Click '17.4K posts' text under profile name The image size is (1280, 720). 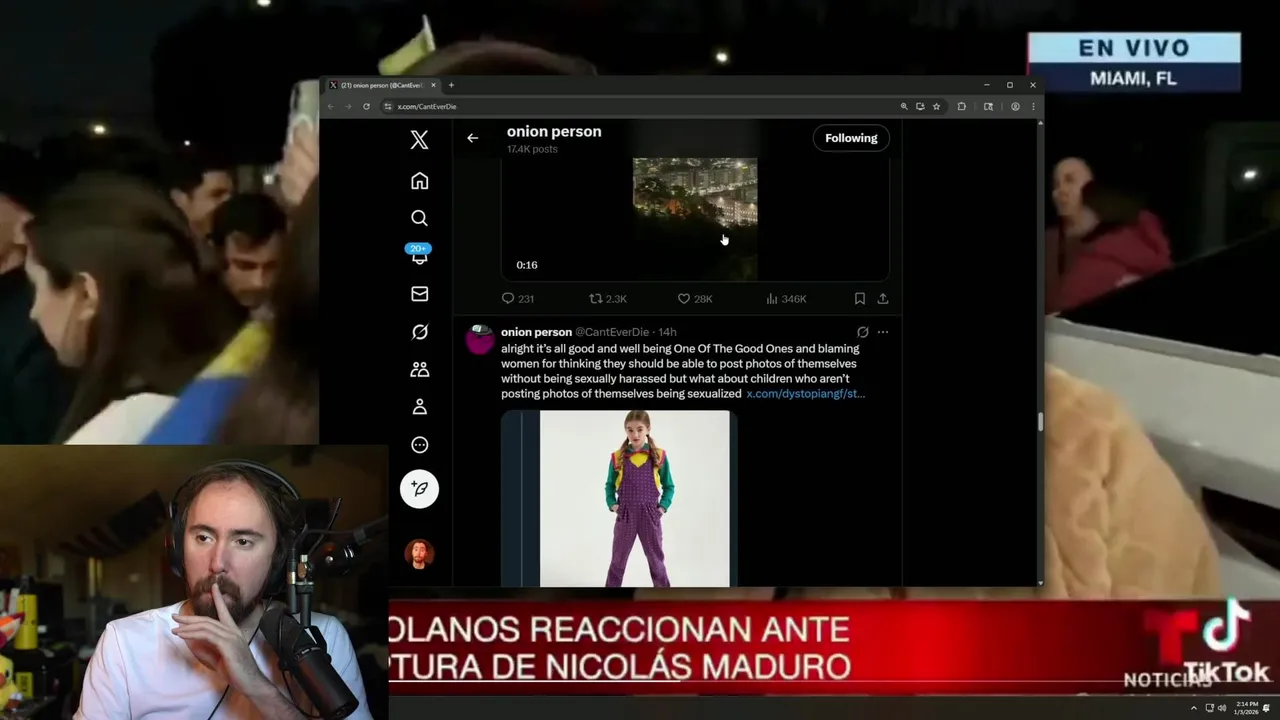pos(532,149)
